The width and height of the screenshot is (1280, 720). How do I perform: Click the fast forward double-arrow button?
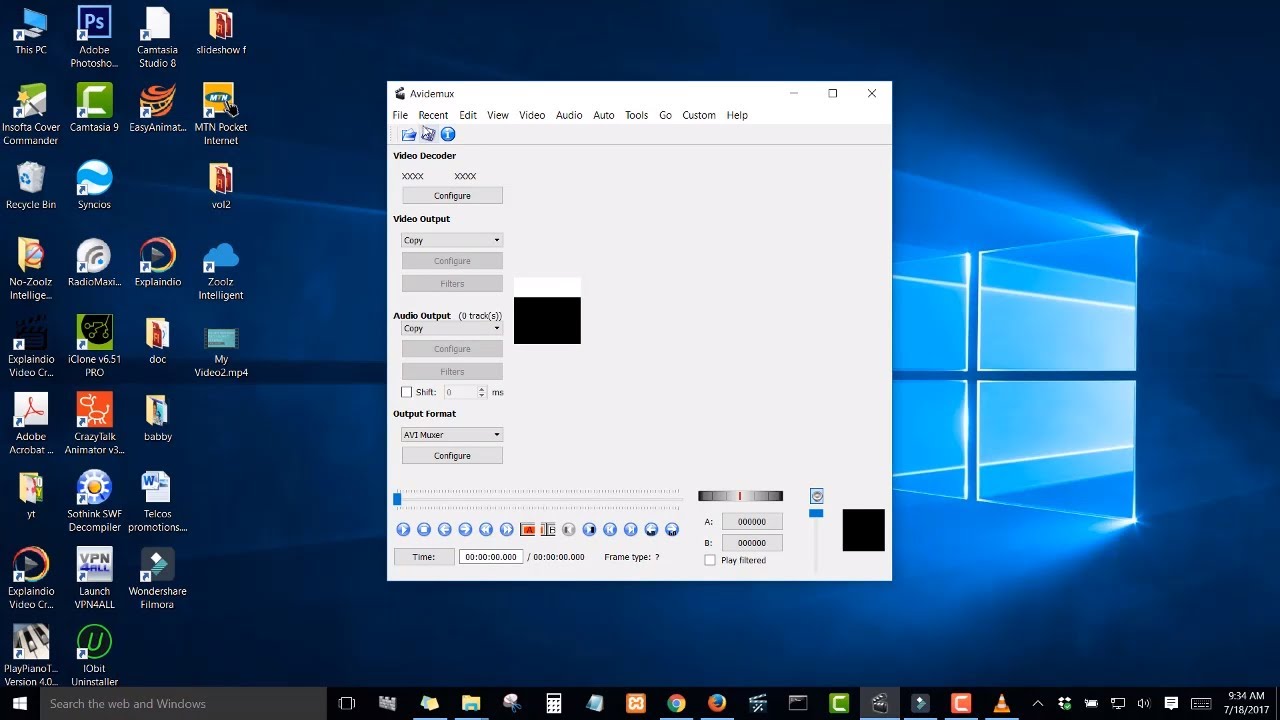pyautogui.click(x=507, y=529)
